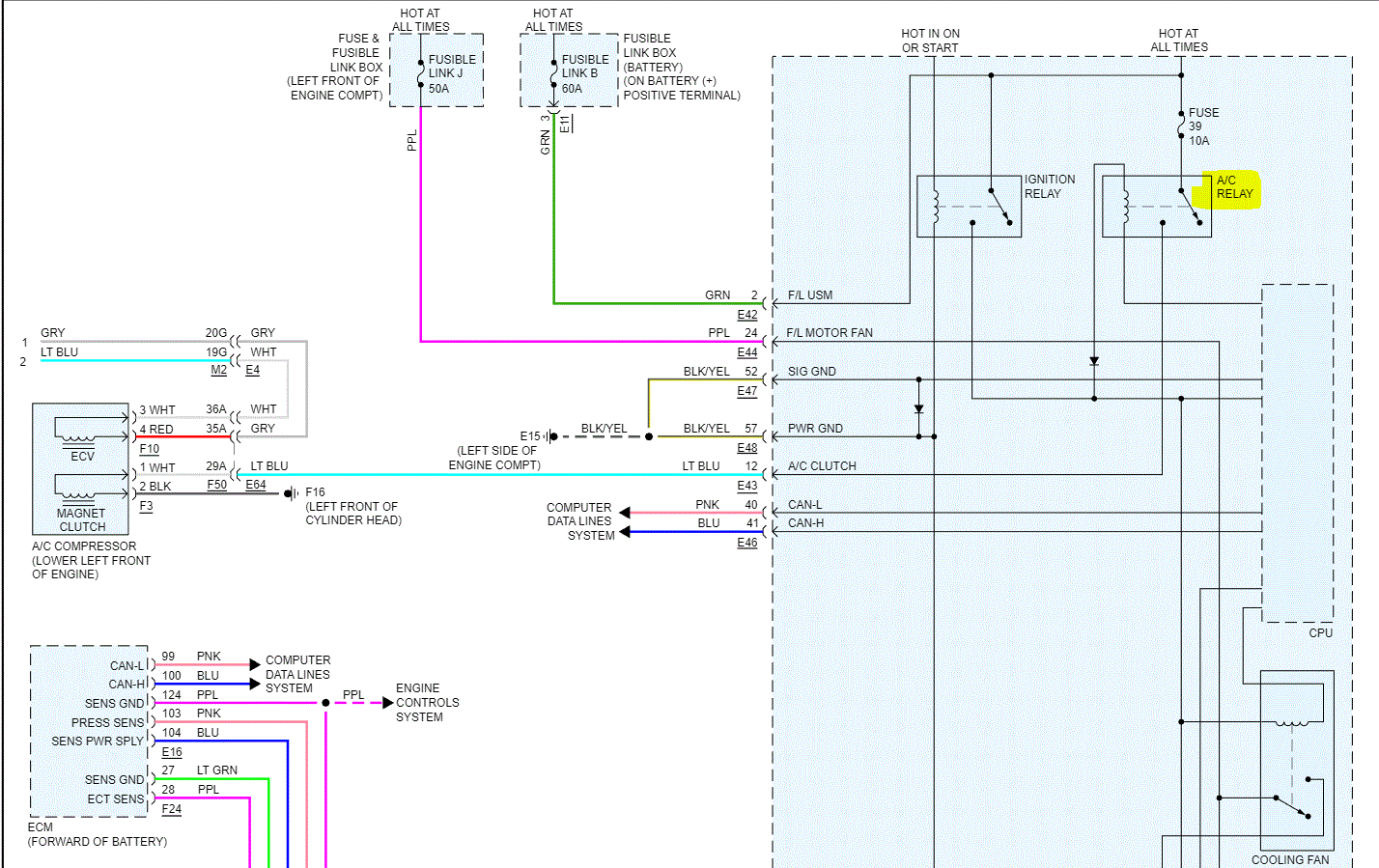Click the diode symbol below the A/C Relay
1379x868 pixels.
(1093, 361)
